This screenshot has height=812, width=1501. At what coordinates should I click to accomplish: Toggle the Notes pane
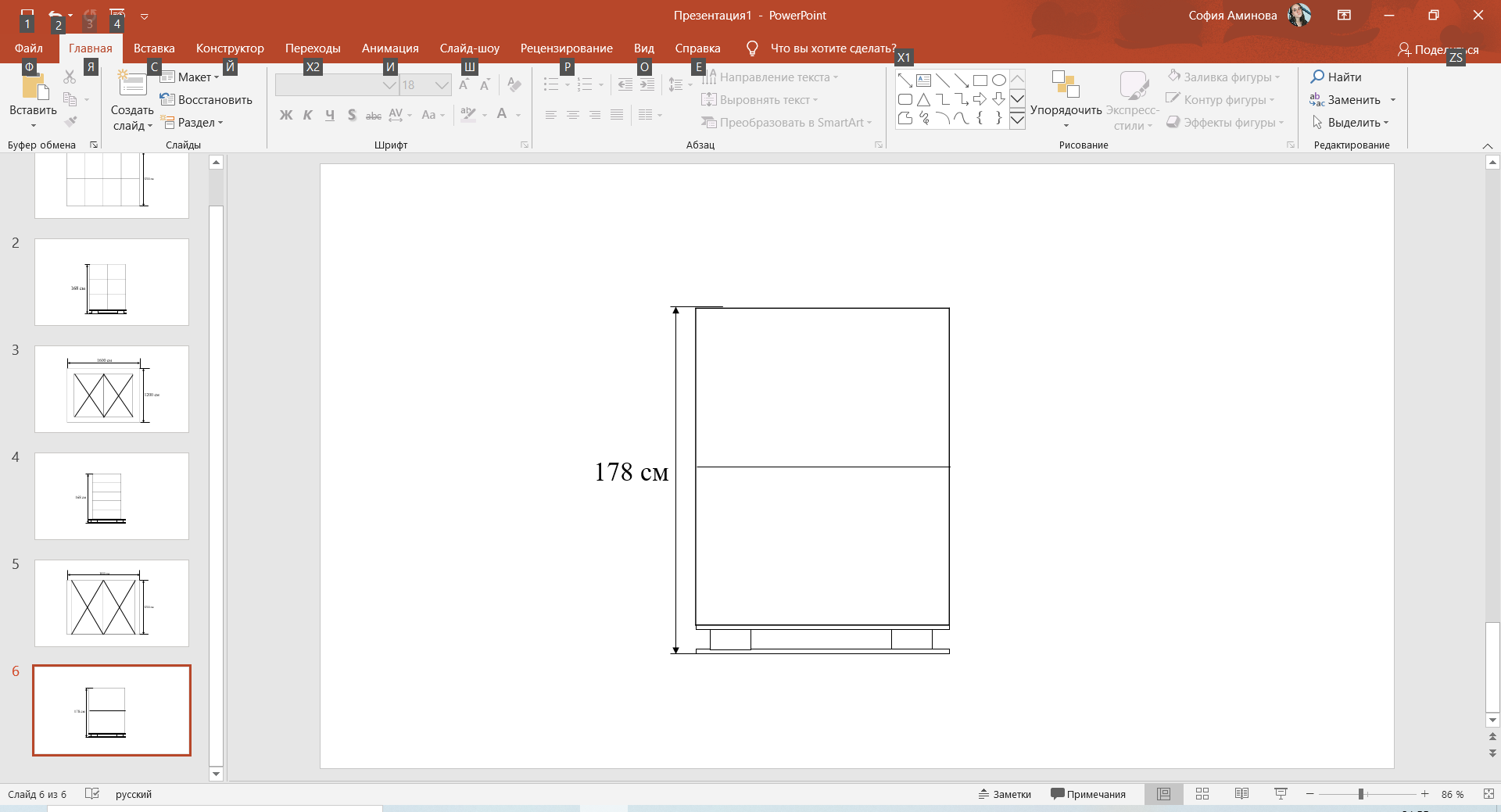1005,794
